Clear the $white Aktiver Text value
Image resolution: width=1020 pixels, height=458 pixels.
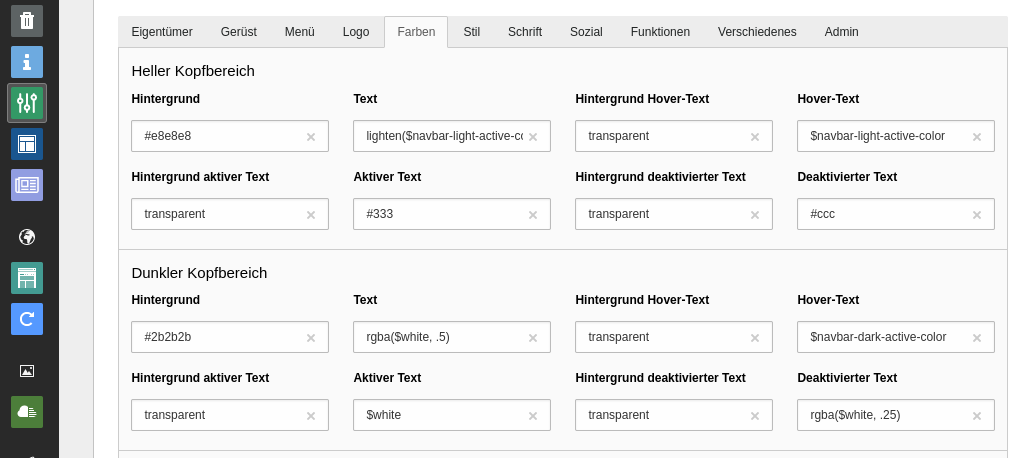533,416
